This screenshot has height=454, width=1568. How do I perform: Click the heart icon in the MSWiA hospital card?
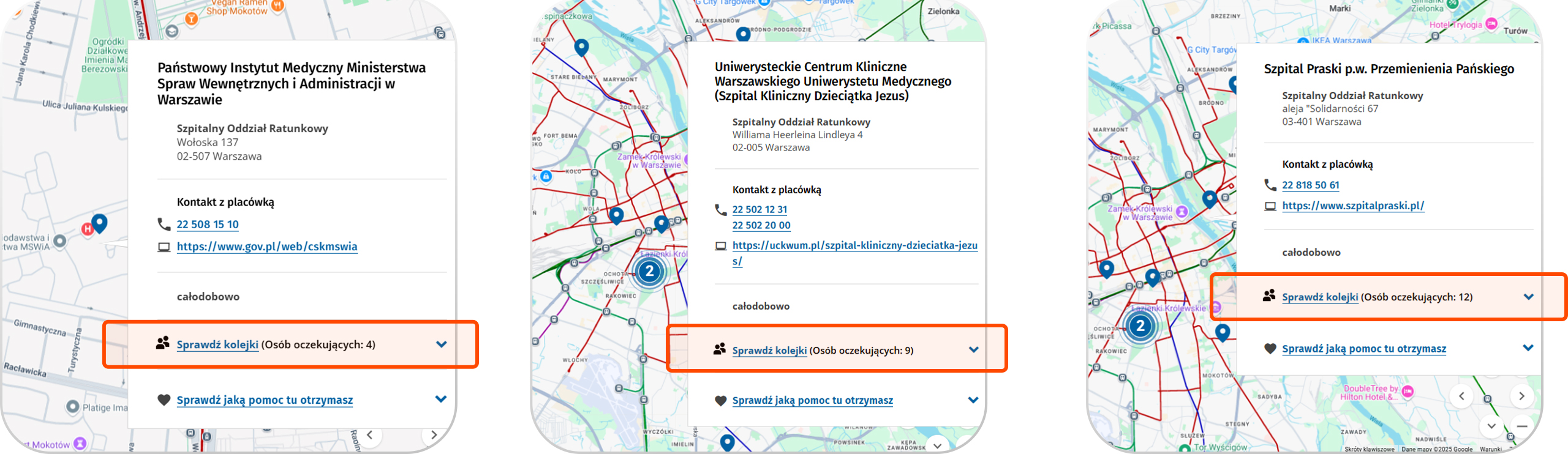pos(164,400)
